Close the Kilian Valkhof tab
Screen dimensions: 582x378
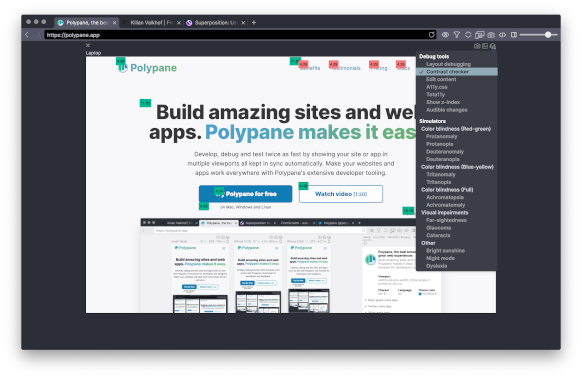point(179,23)
